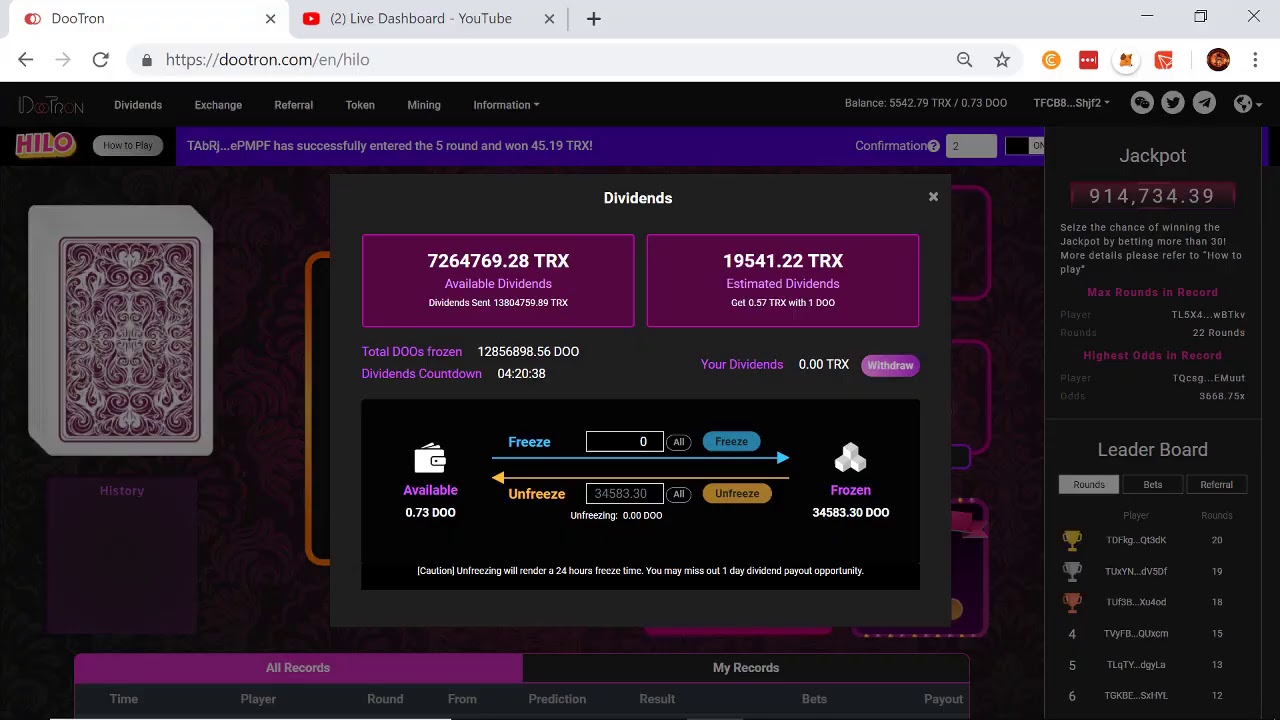The width and height of the screenshot is (1280, 720).
Task: Reload the page
Action: click(100, 60)
